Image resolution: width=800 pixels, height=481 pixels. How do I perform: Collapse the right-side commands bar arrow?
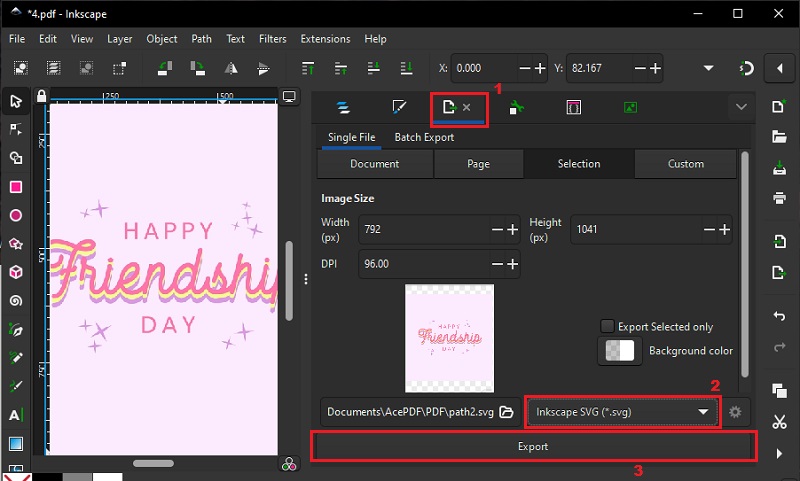point(779,68)
